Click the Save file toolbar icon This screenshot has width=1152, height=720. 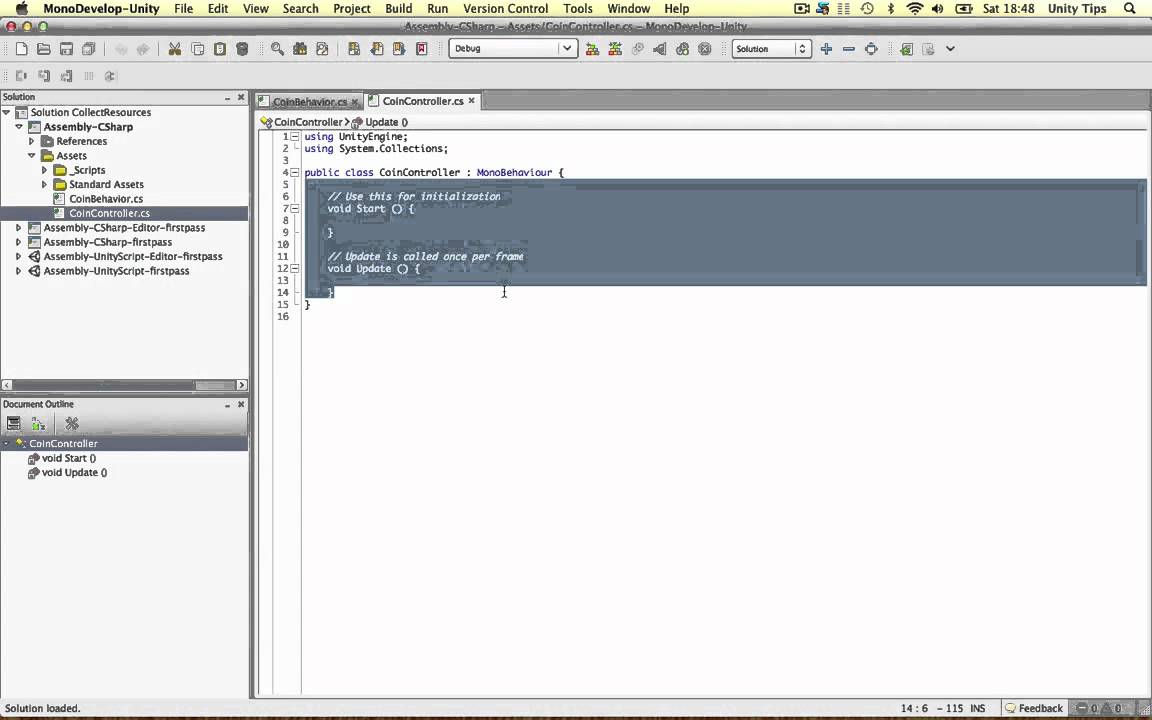click(x=66, y=48)
